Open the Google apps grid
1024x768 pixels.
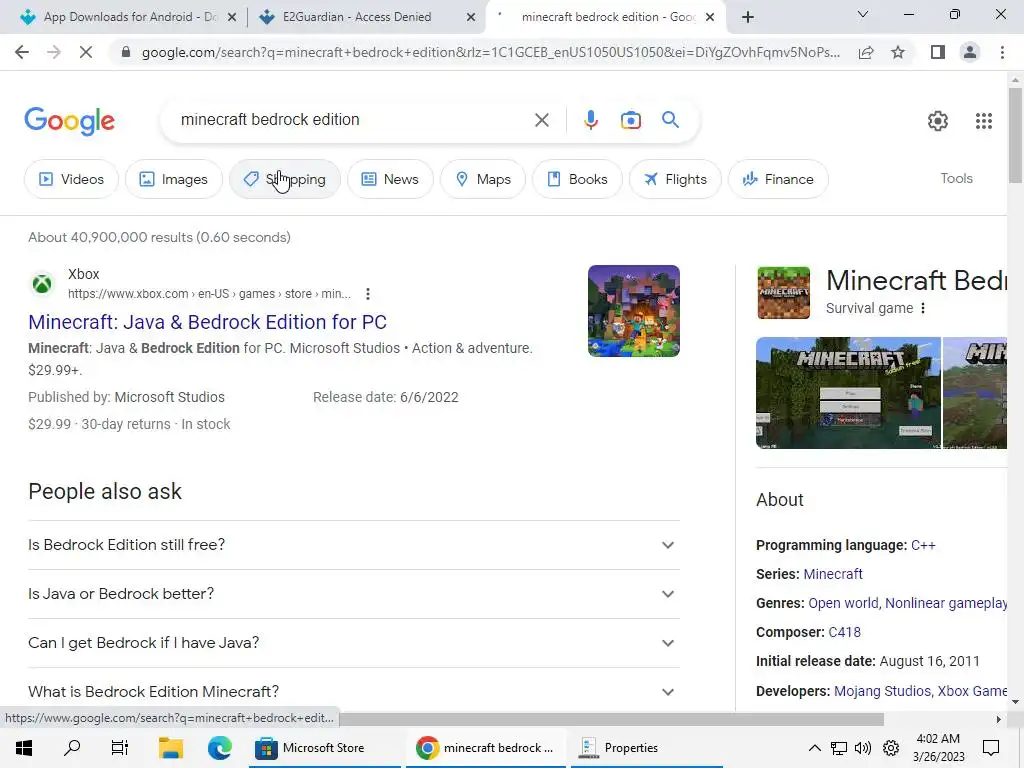click(984, 121)
